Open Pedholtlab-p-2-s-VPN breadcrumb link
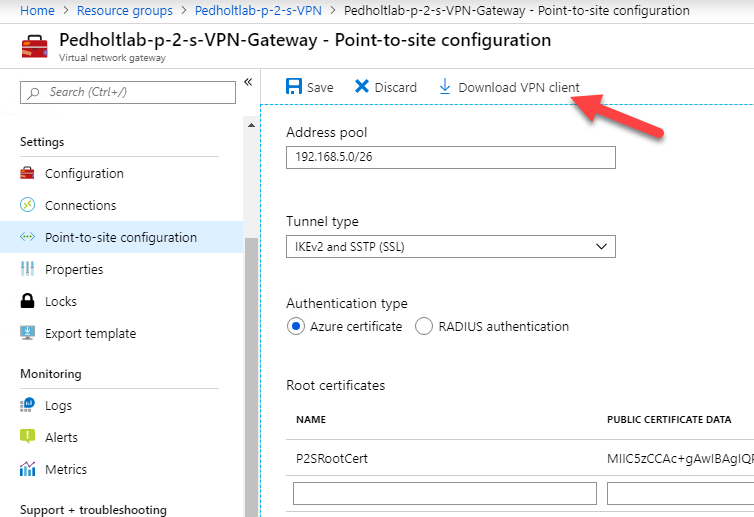 pos(258,11)
